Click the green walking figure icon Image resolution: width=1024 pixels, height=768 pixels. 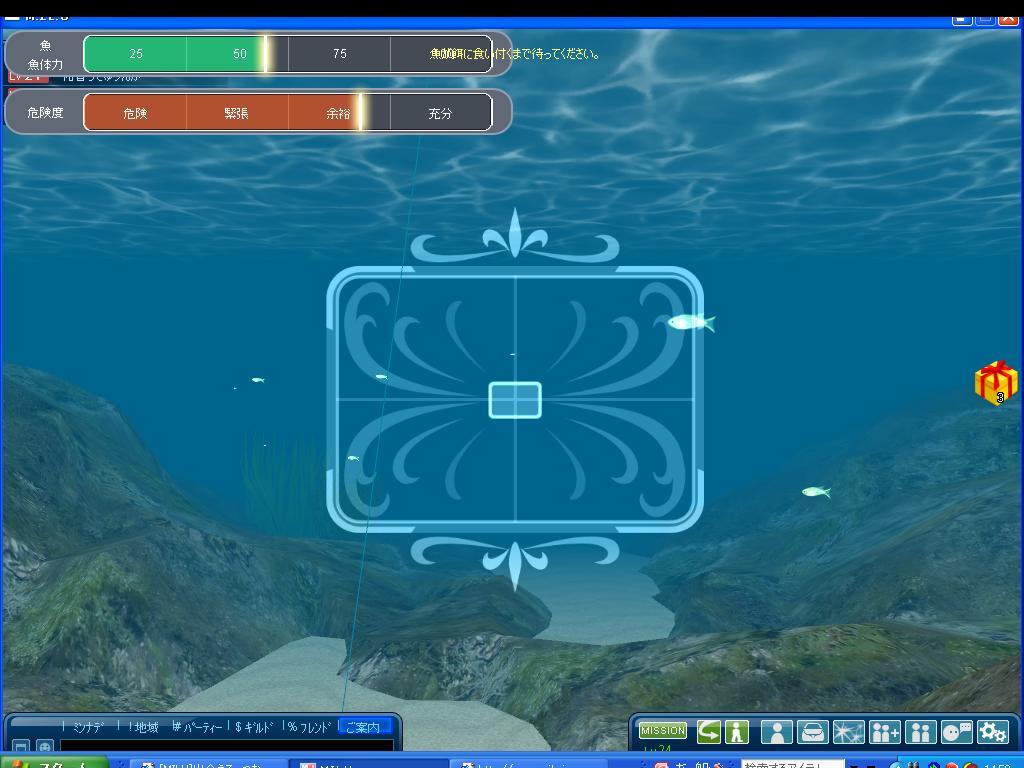(737, 732)
